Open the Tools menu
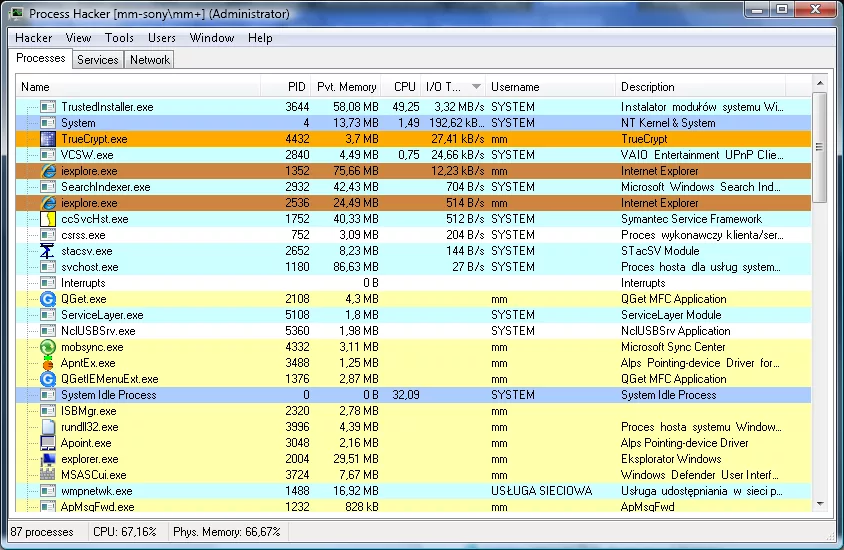844x550 pixels. pyautogui.click(x=119, y=38)
